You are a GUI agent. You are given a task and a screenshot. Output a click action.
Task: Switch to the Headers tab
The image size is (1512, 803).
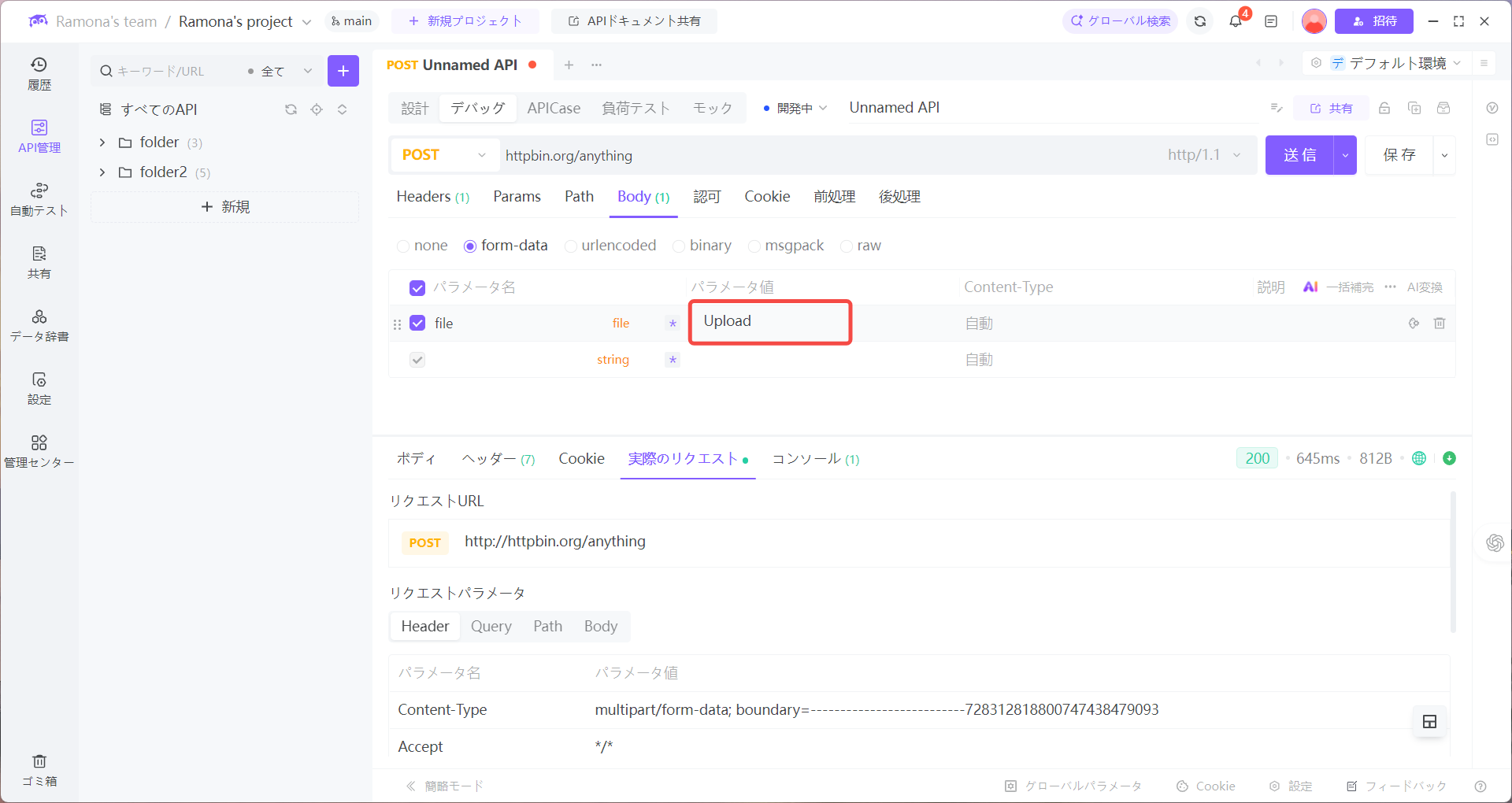coord(432,197)
